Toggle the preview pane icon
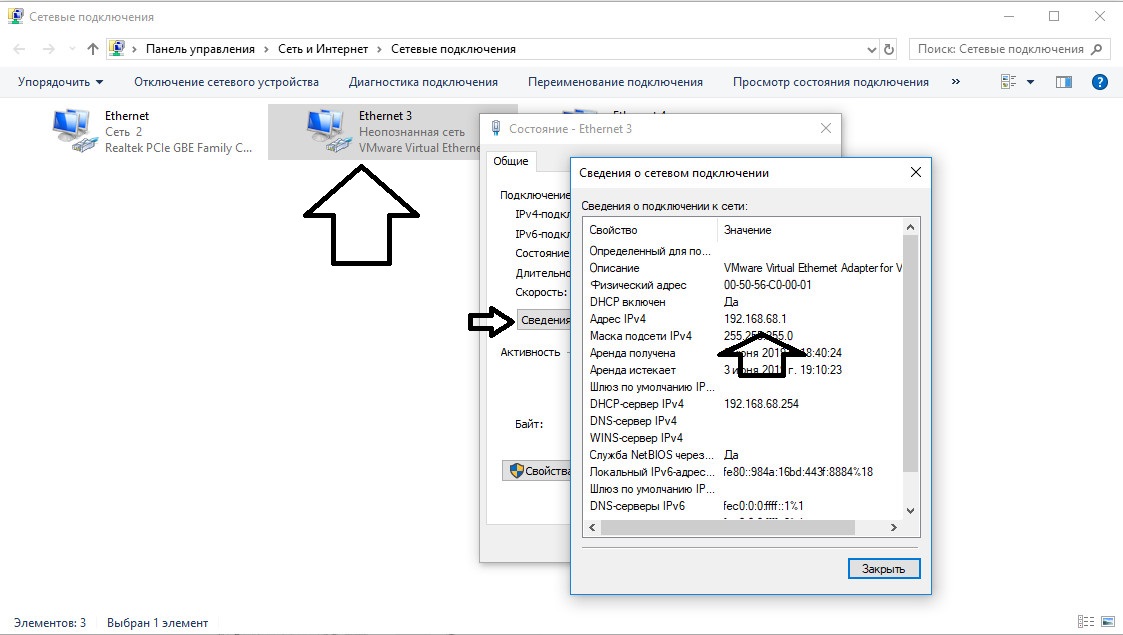 pyautogui.click(x=1063, y=82)
